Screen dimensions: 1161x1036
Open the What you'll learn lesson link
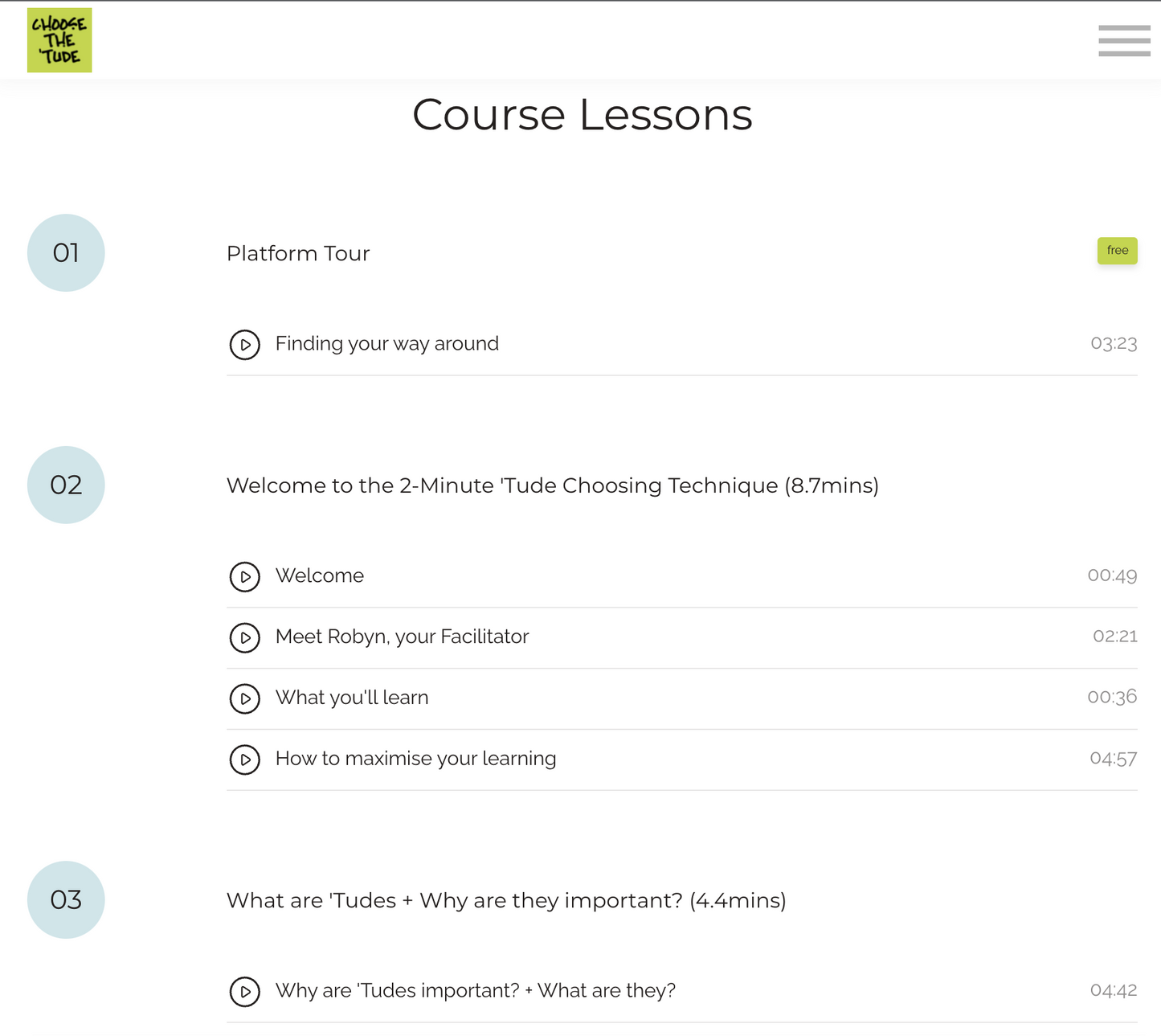coord(352,698)
